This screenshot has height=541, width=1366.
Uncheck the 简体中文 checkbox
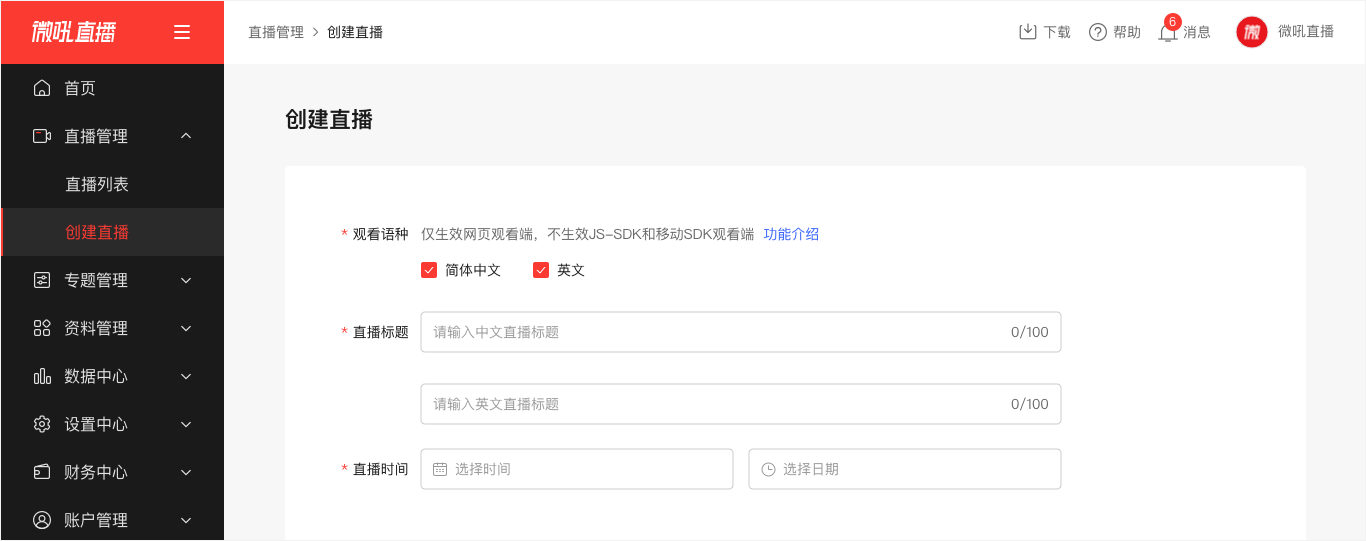tap(429, 270)
